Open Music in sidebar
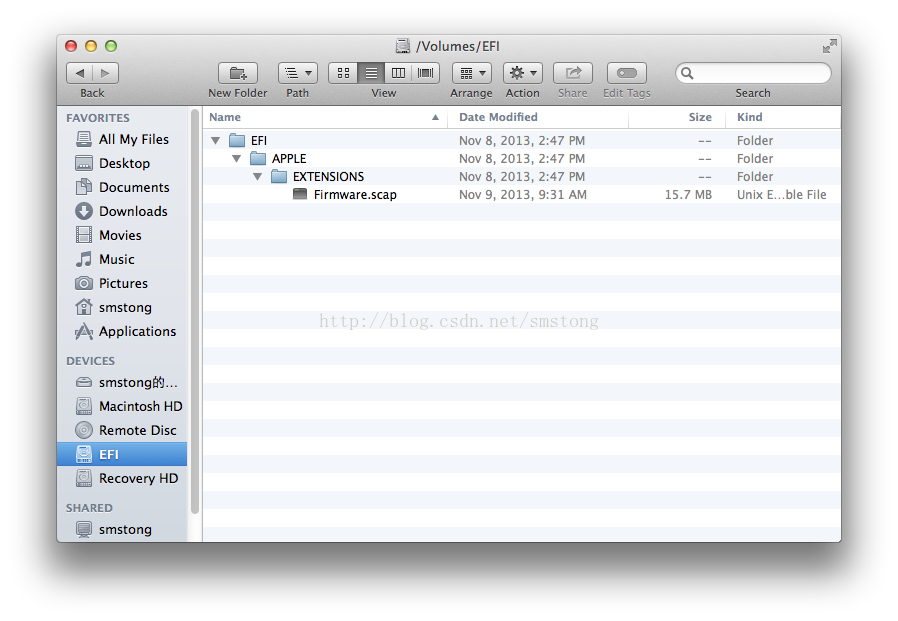Screen dimensions: 898x621 coord(122,260)
